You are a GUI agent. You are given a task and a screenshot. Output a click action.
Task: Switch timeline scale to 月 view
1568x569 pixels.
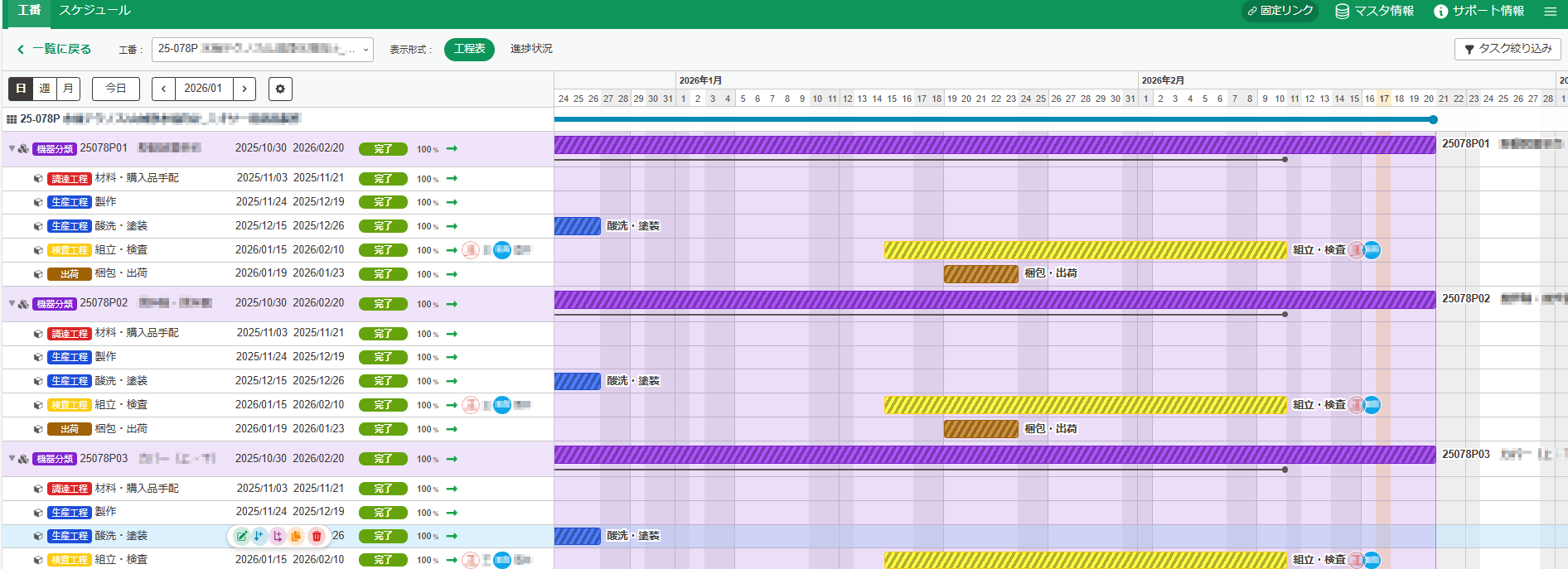click(68, 89)
